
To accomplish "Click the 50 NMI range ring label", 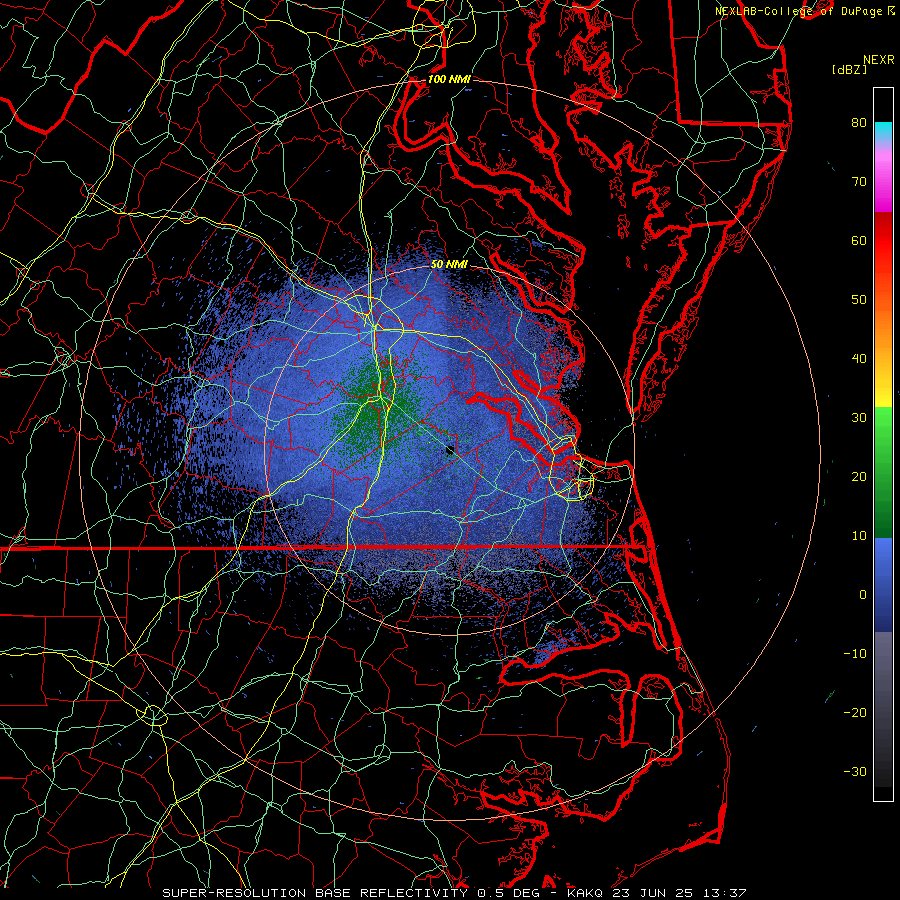I will pyautogui.click(x=449, y=264).
